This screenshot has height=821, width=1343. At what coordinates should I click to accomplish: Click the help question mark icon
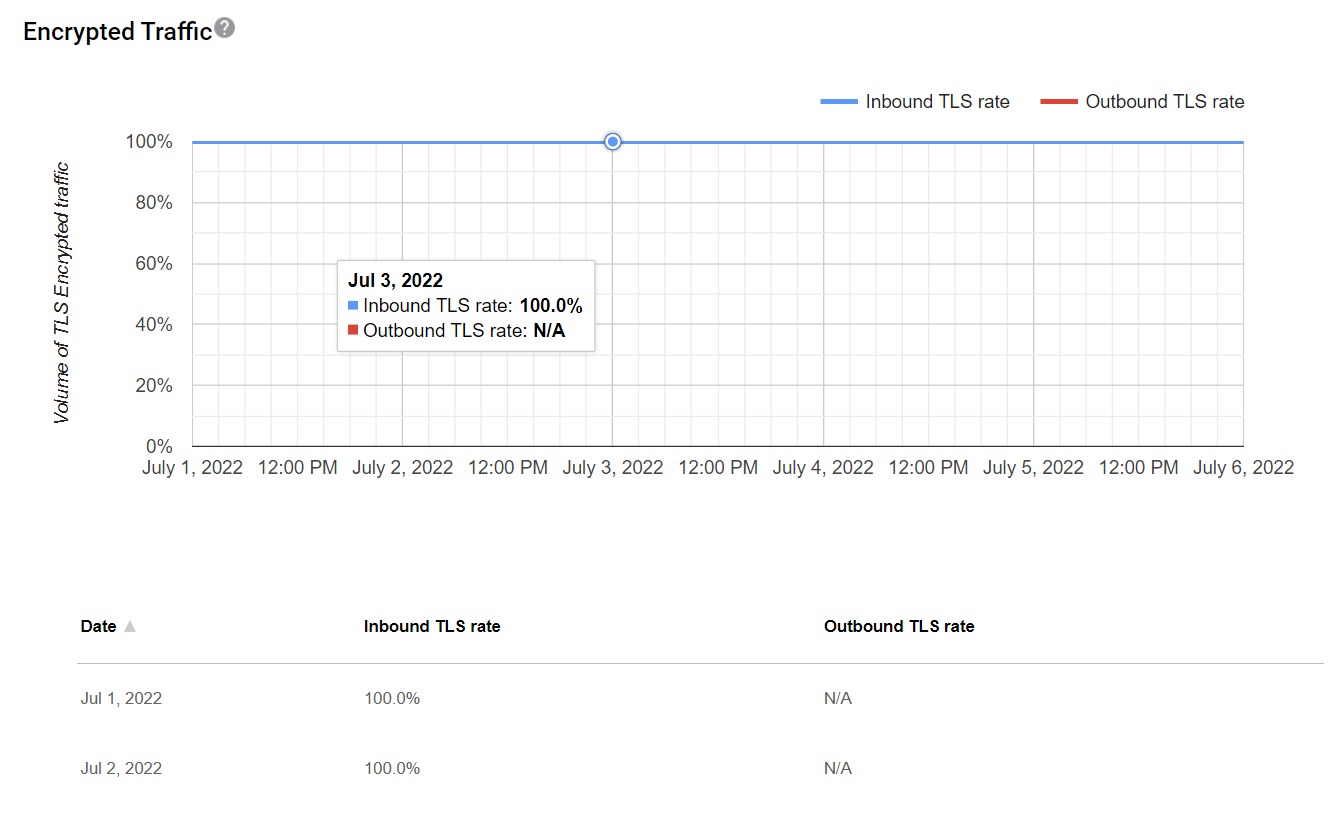[225, 28]
